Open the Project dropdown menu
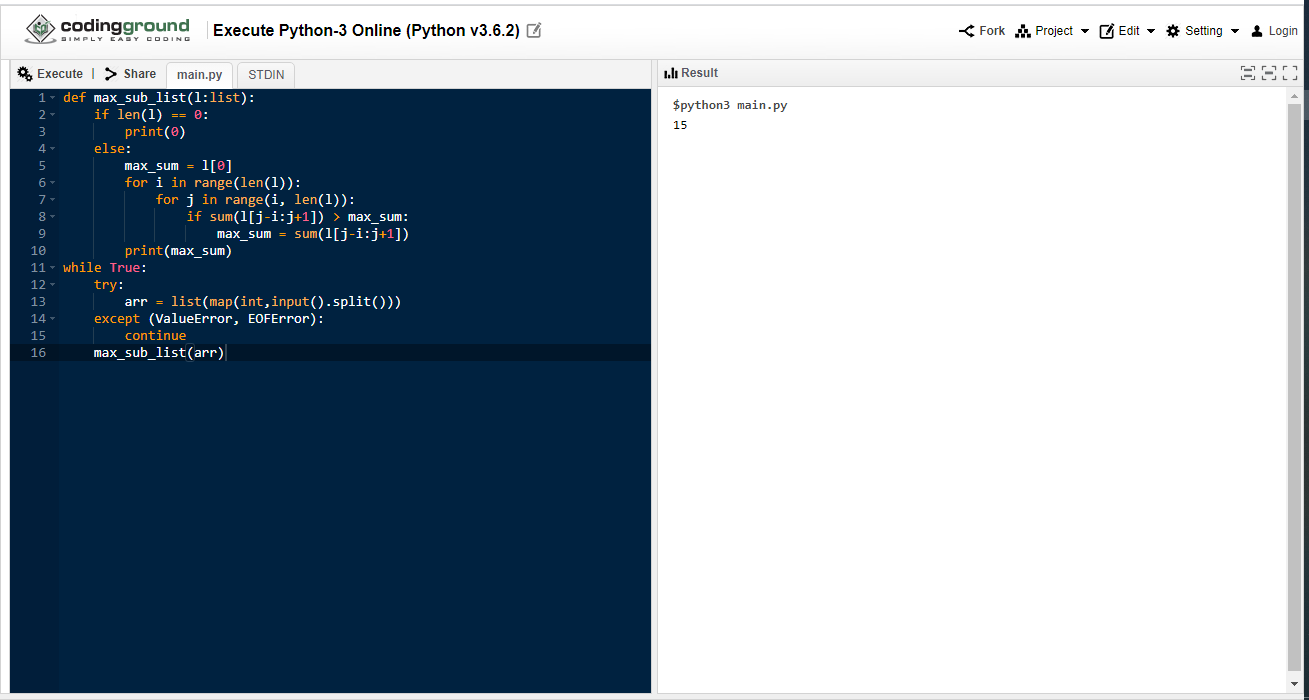This screenshot has width=1309, height=700. 1052,31
